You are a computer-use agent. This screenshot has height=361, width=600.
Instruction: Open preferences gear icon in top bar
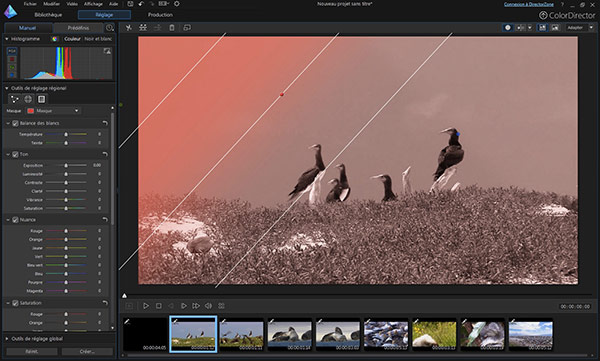click(176, 4)
